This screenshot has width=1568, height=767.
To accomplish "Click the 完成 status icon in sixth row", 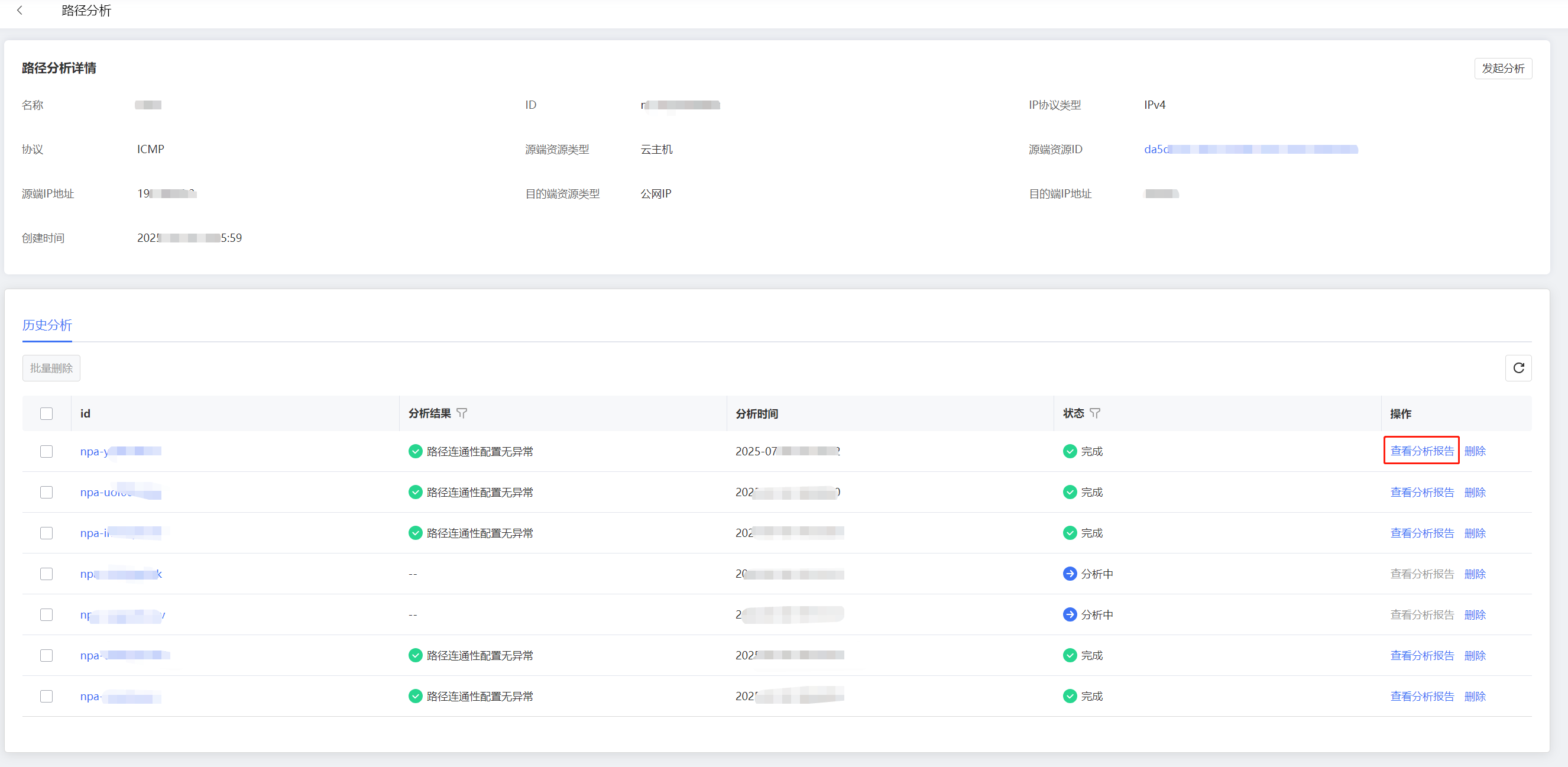I will click(1070, 655).
